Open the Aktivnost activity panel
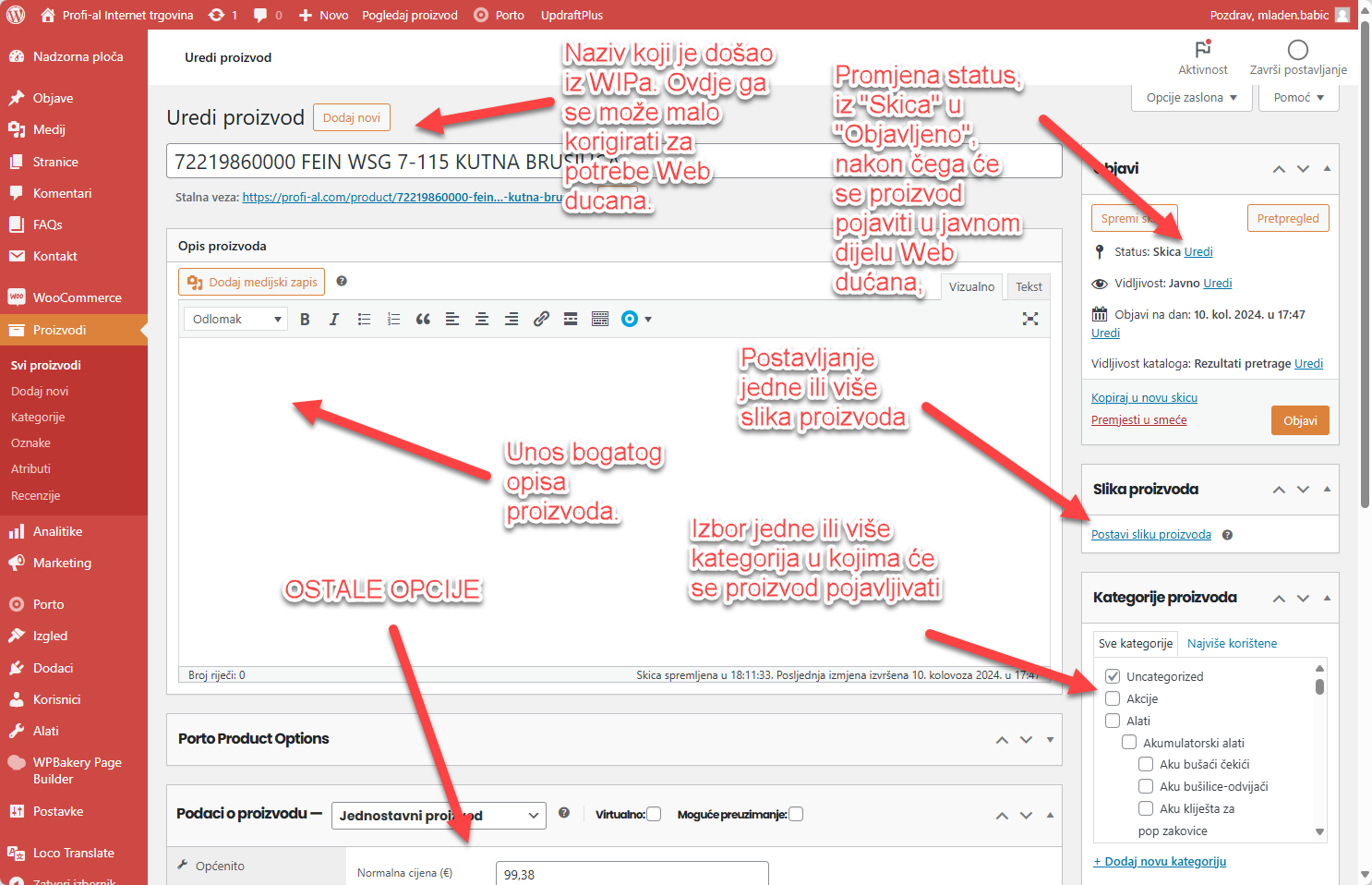This screenshot has height=885, width=1372. coord(1202,57)
